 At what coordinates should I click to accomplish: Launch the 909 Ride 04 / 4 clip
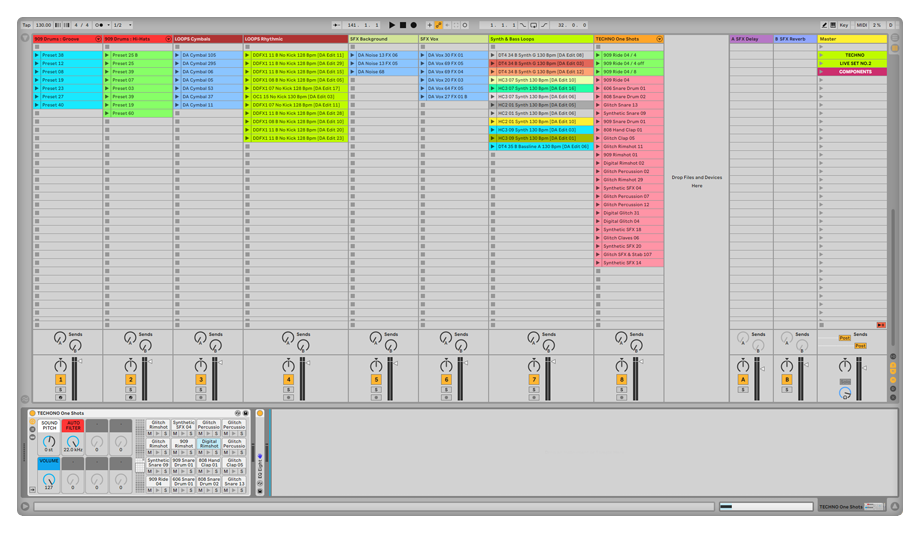[598, 55]
